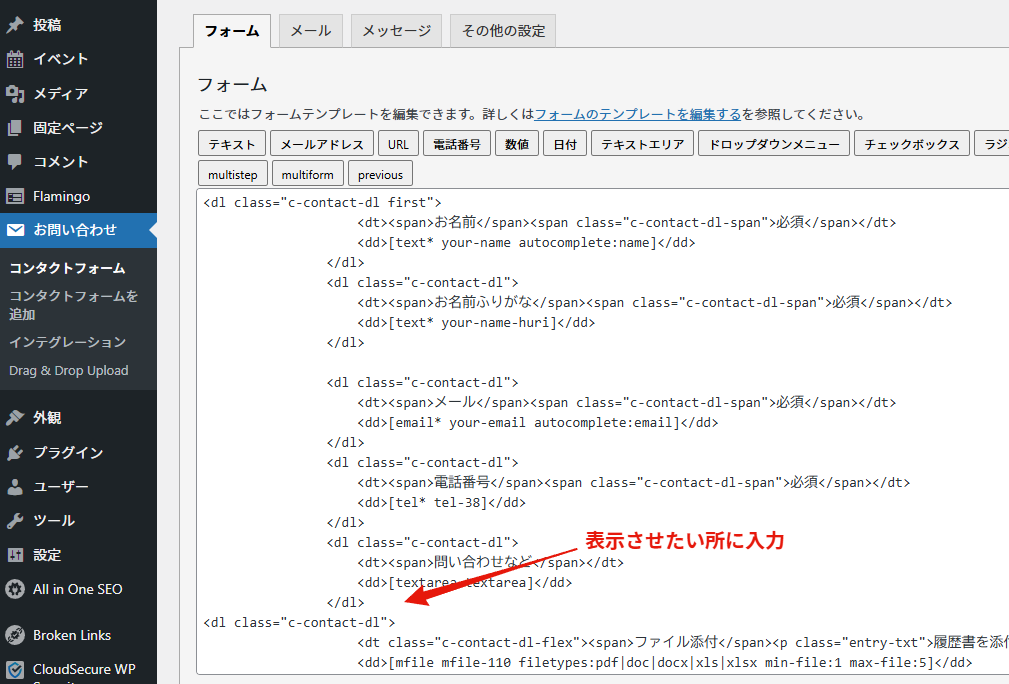Click the pushpin icon beside 投稿
This screenshot has width=1009, height=684.
tap(15, 25)
